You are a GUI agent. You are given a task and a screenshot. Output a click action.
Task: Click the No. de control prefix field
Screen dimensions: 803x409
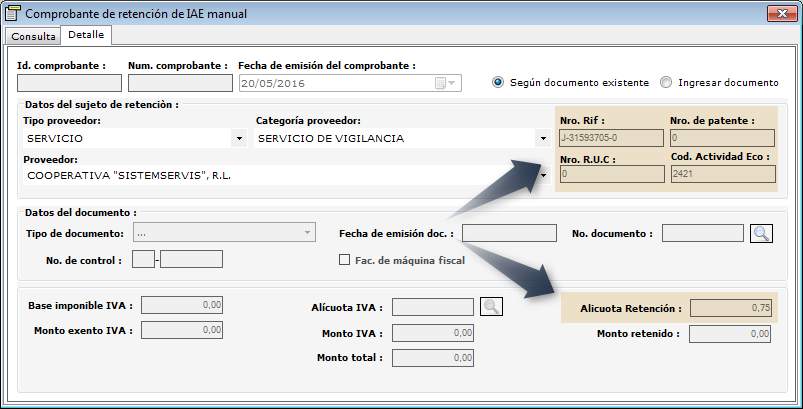tap(143, 259)
